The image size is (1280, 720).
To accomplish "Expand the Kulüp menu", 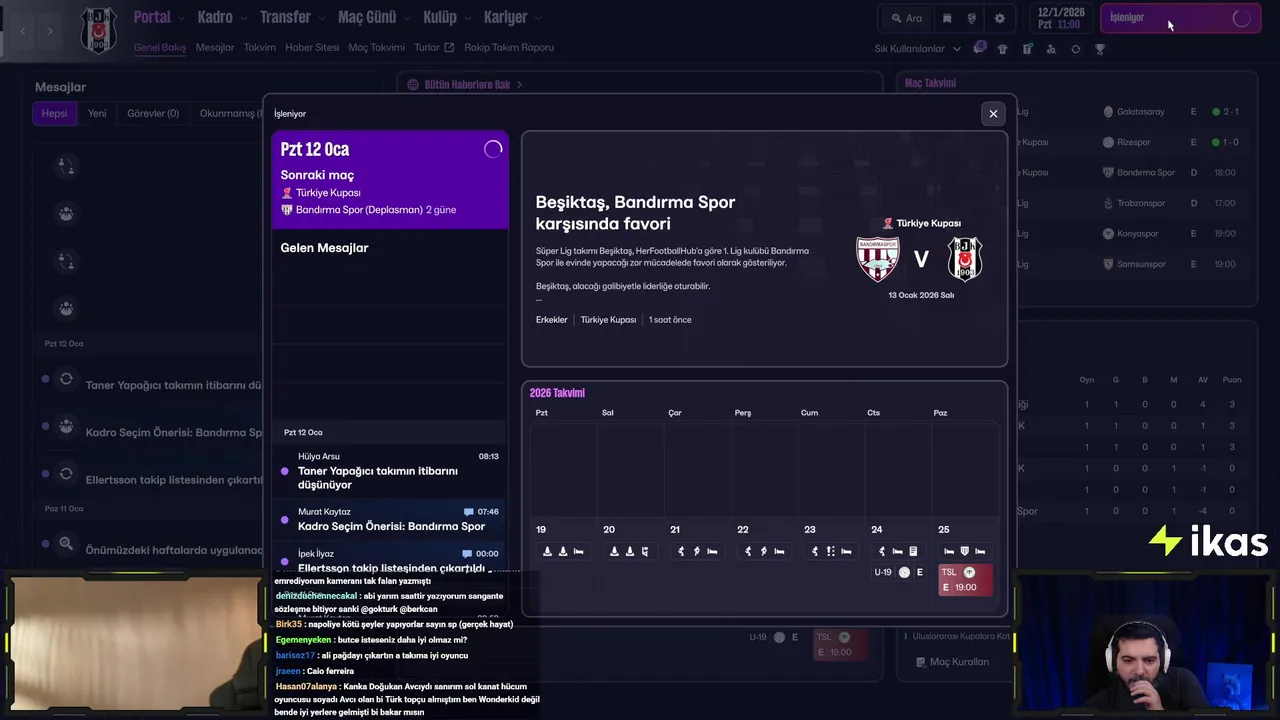I will click(x=447, y=17).
